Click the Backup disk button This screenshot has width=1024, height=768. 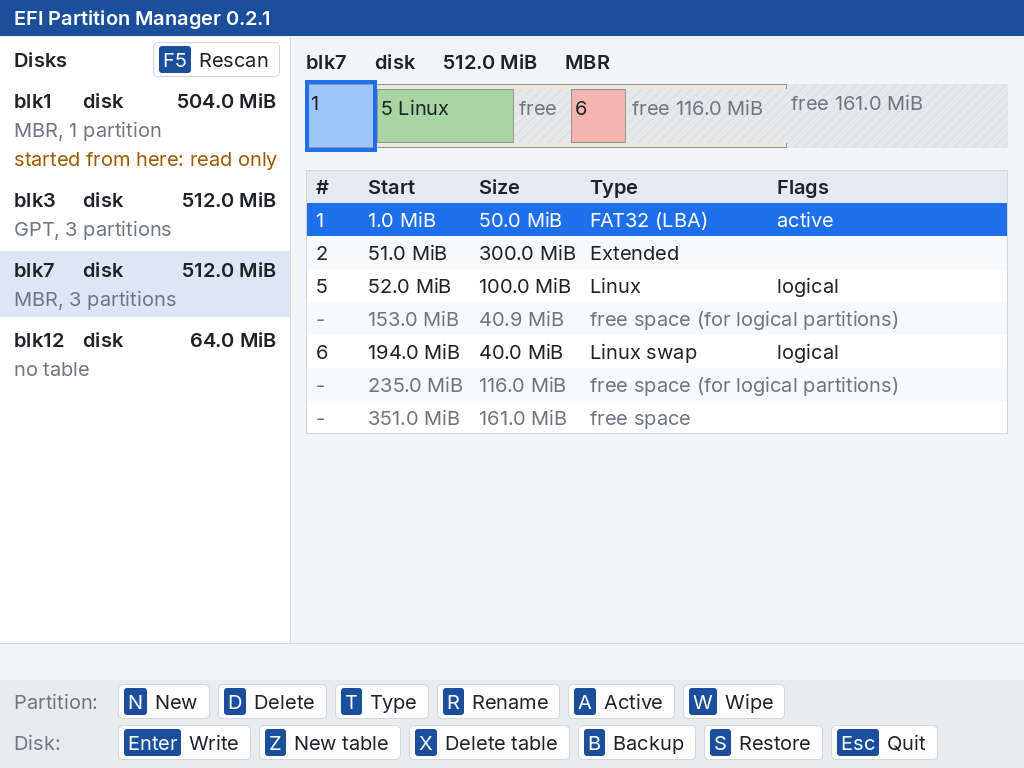(636, 743)
